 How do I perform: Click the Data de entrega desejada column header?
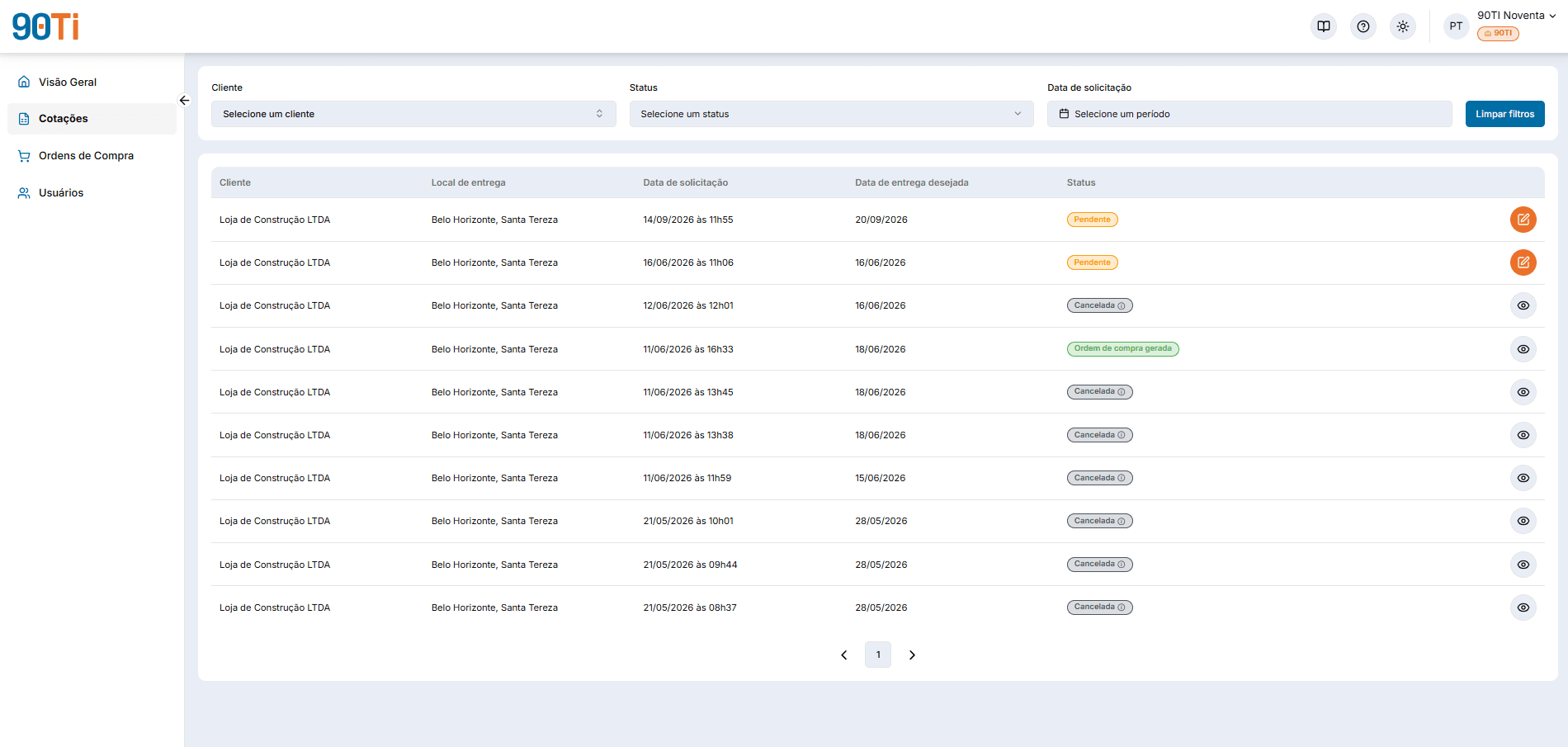tap(912, 182)
